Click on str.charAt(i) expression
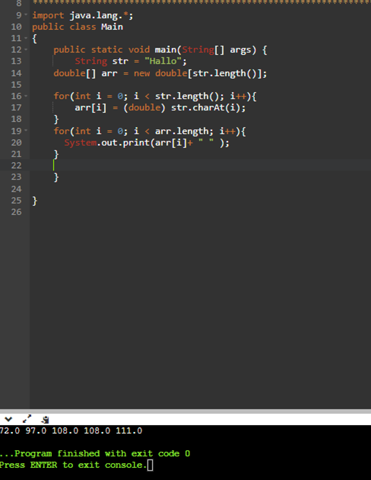The image size is (371, 480). coord(208,108)
